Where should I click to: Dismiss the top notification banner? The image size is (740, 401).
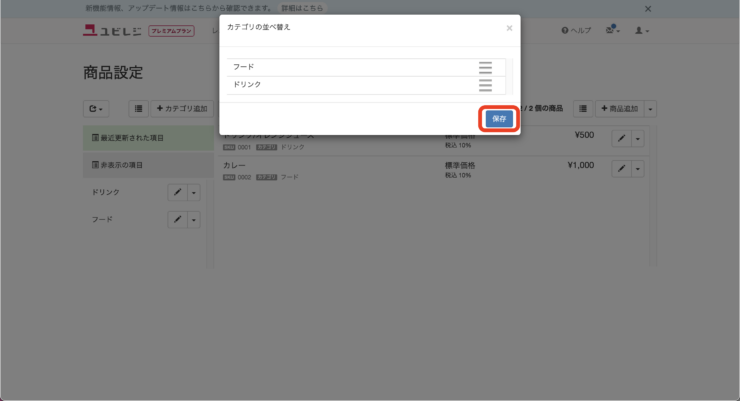pos(648,9)
